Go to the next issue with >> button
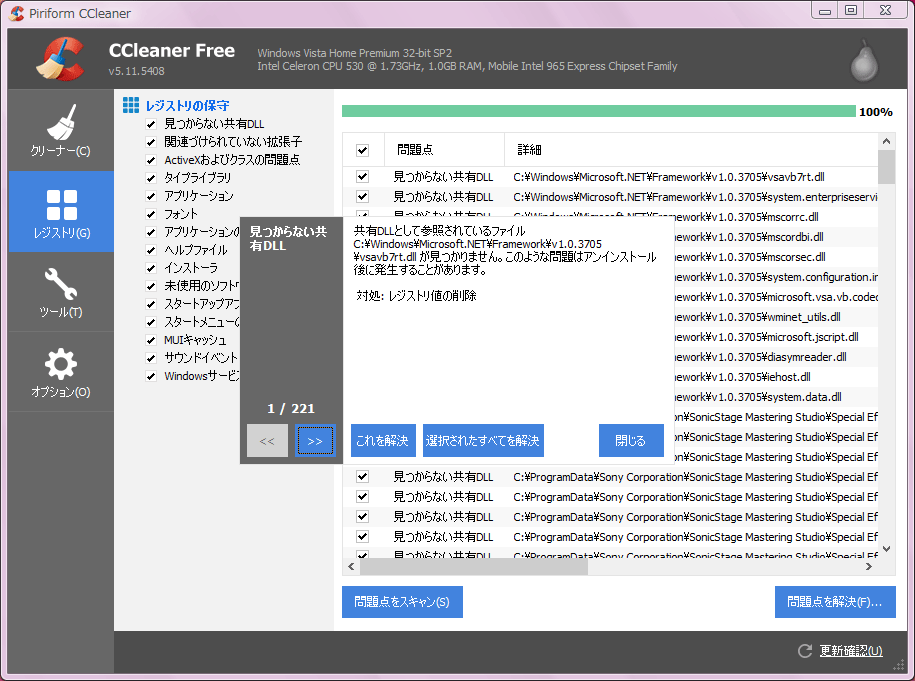915x681 pixels. coord(315,441)
